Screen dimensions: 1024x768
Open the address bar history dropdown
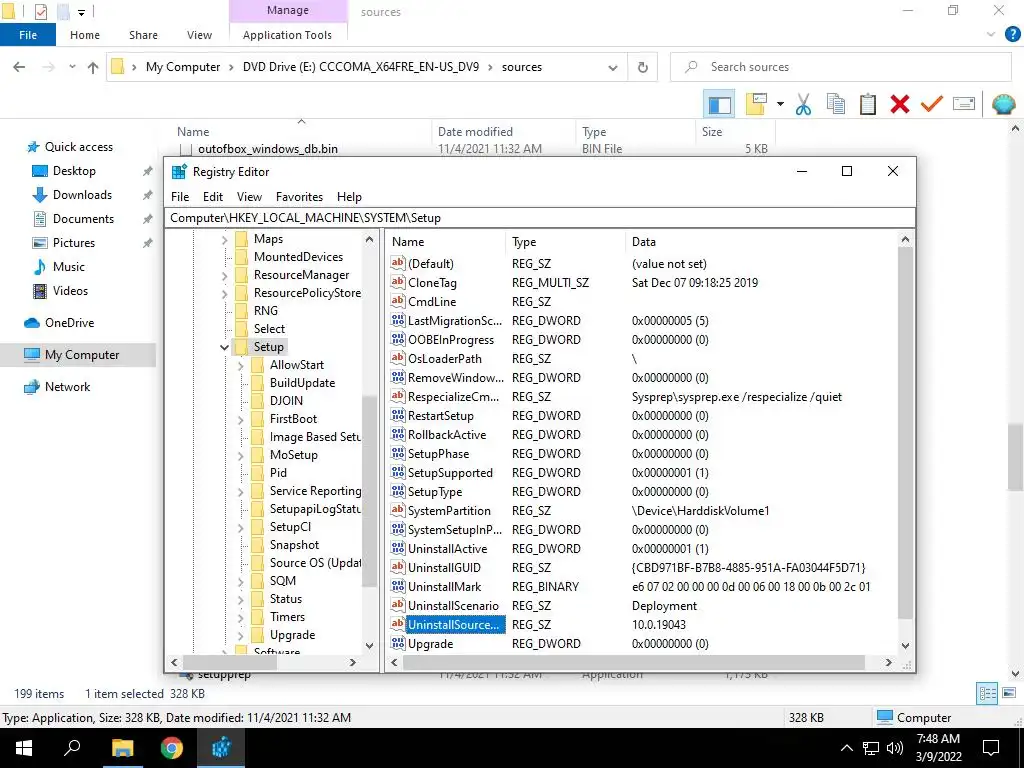(613, 67)
